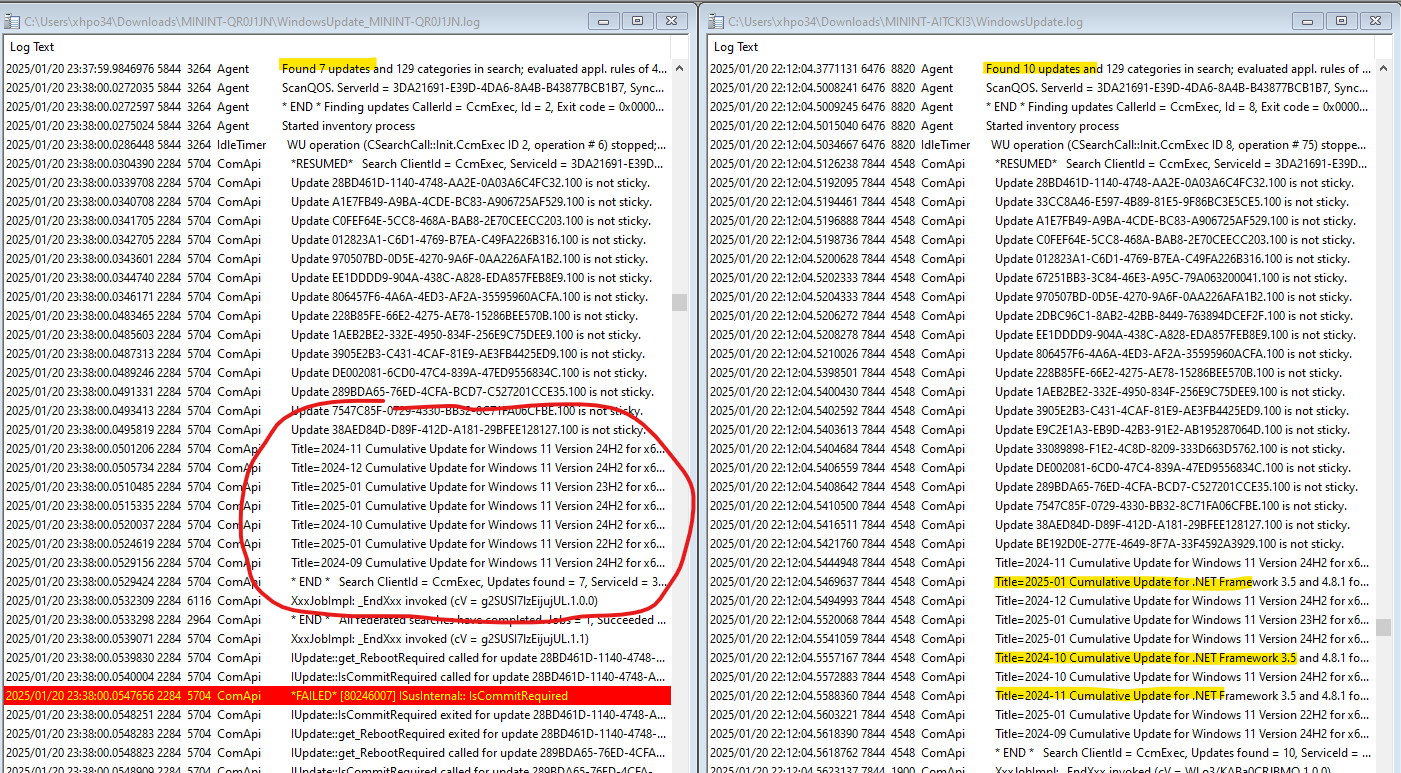1401x773 pixels.
Task: Select the 'All federated searches have completed' line
Action: [337, 620]
